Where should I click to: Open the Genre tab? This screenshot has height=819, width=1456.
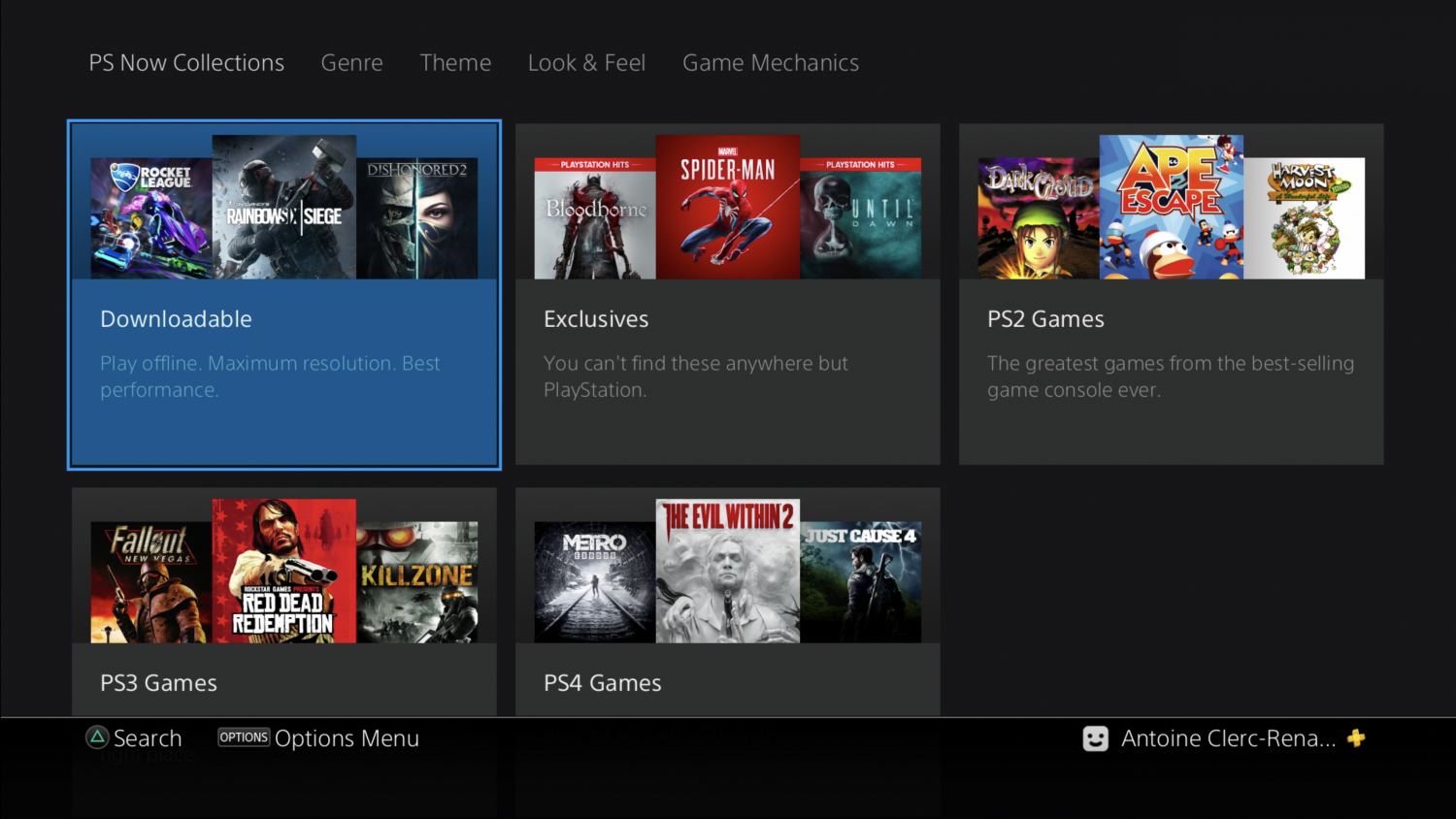tap(351, 63)
